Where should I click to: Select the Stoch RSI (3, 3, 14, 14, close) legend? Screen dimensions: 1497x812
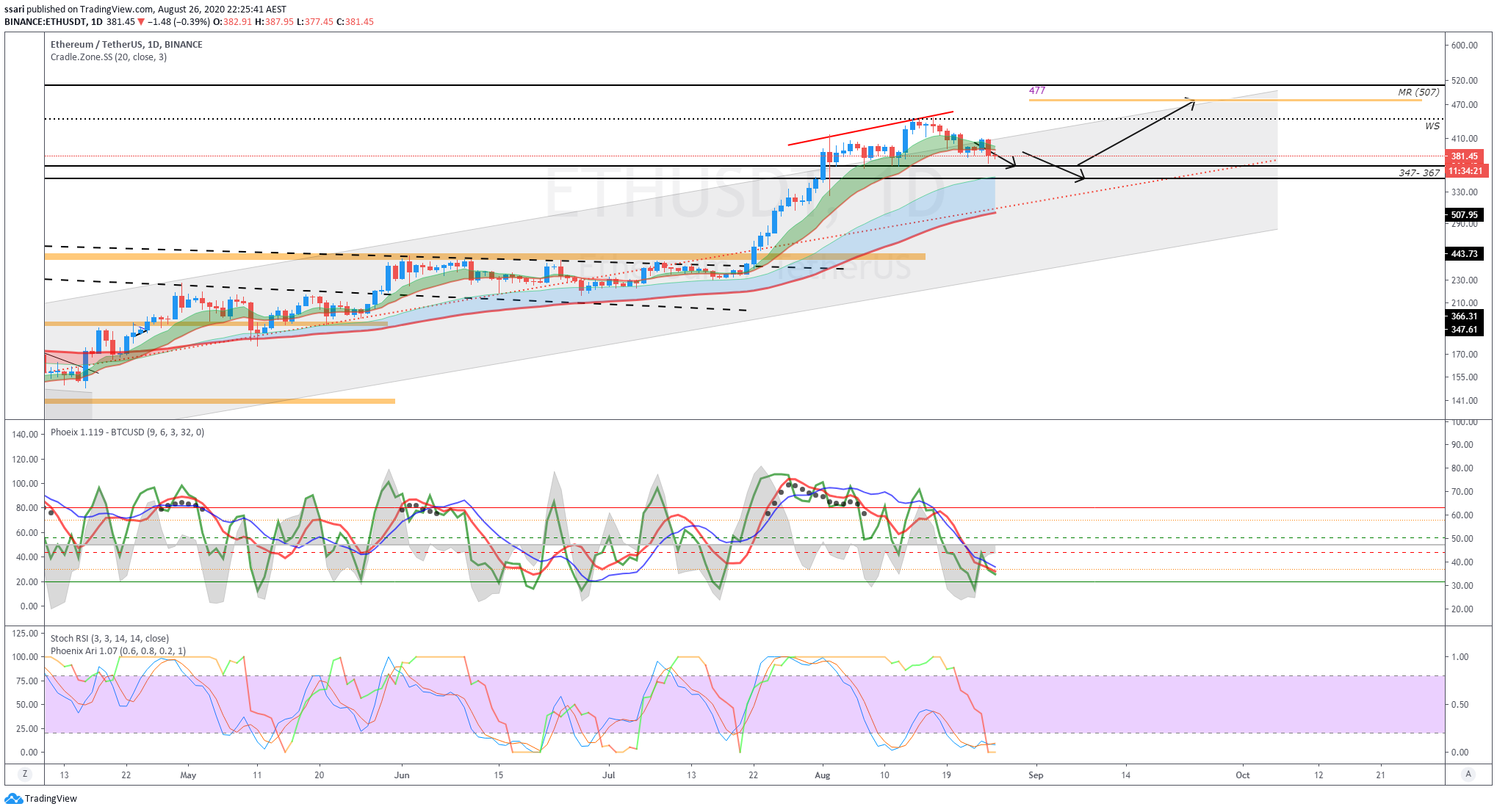[x=109, y=638]
